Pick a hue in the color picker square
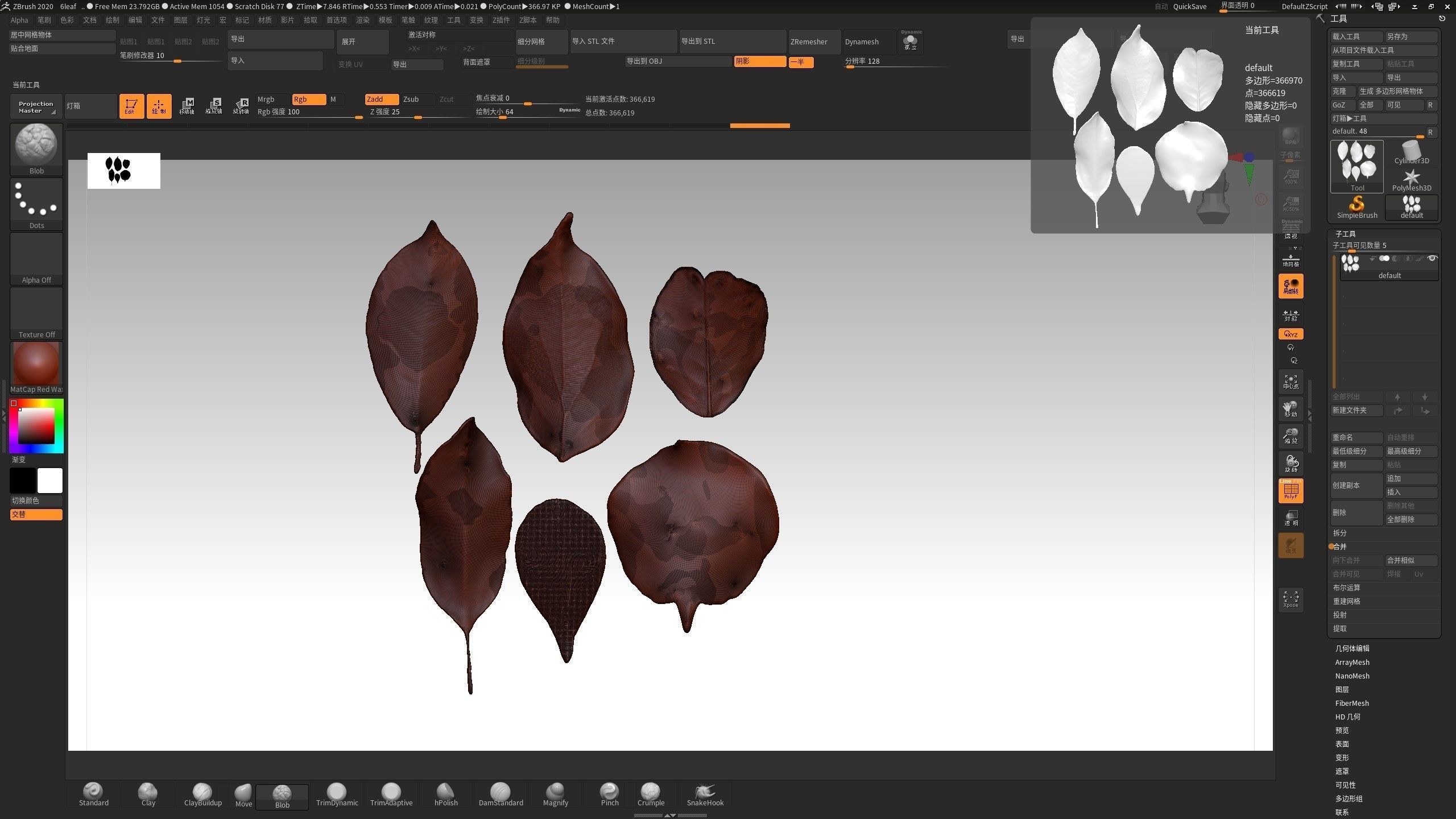 coord(36,425)
